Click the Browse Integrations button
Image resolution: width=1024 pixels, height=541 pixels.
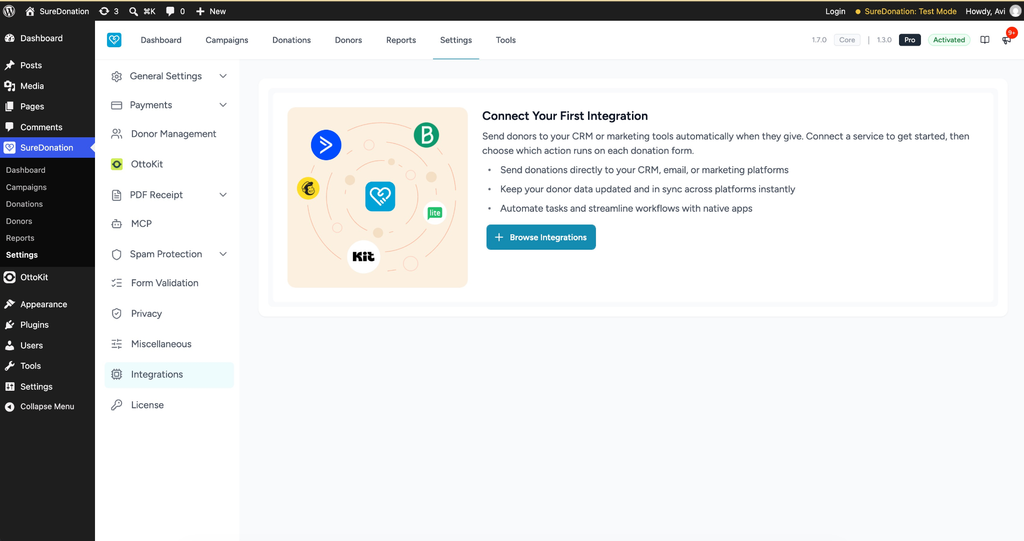(x=541, y=237)
